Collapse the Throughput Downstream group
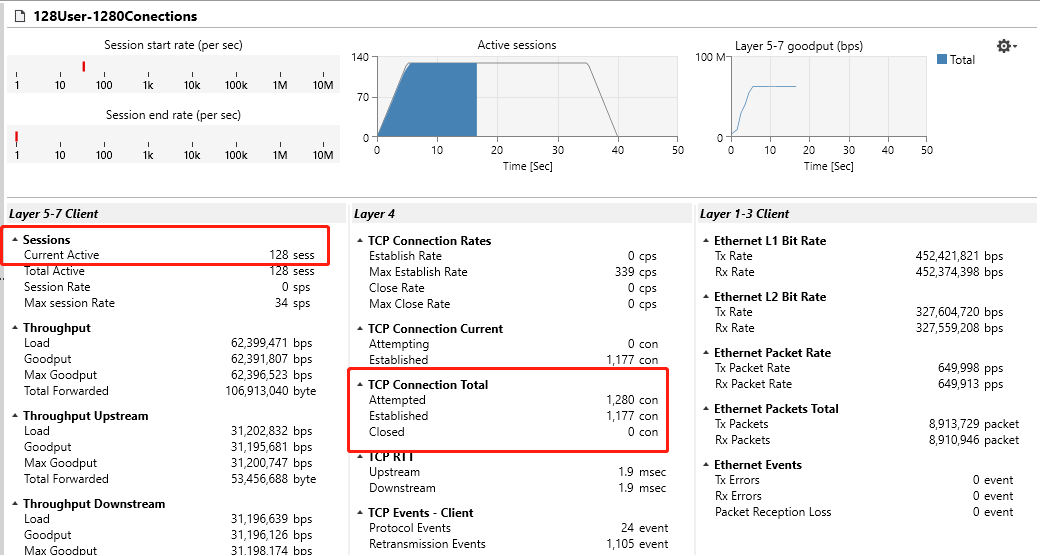 (15, 504)
